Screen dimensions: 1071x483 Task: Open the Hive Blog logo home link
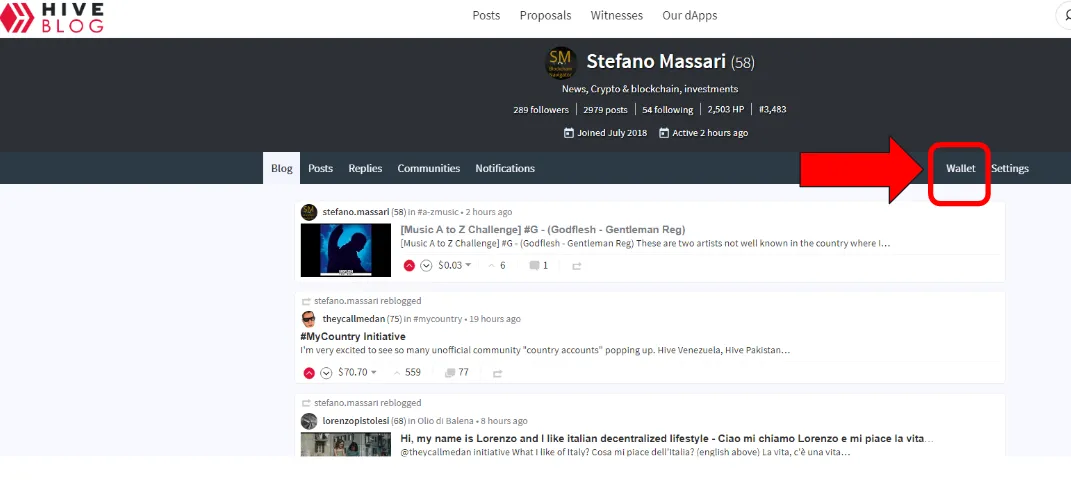52,17
